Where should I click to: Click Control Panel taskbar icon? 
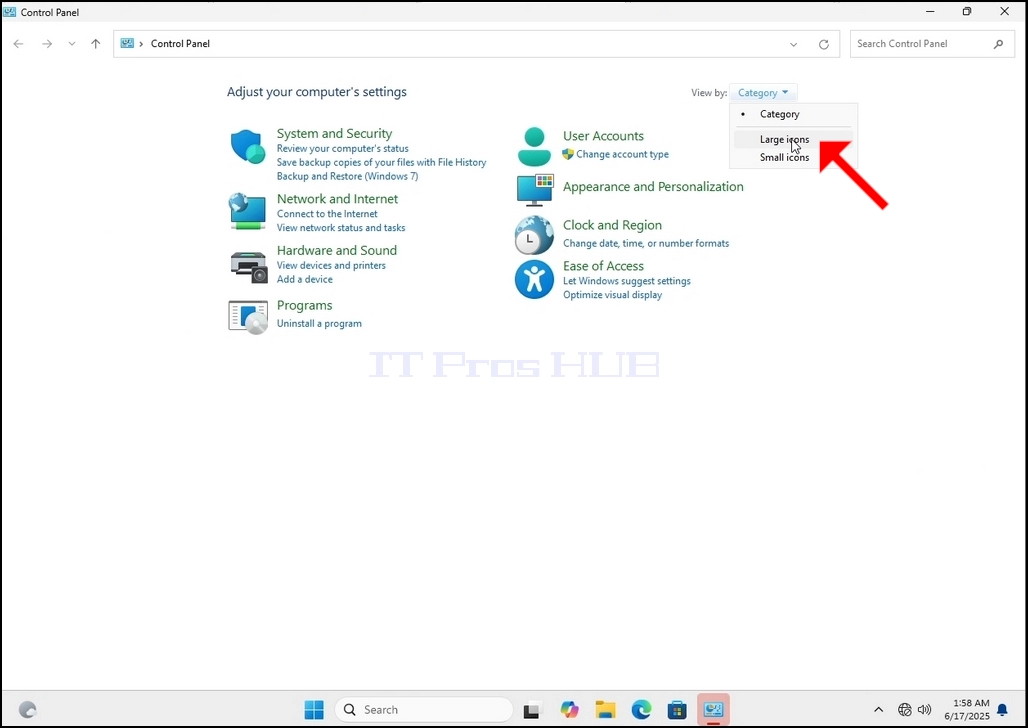(x=713, y=710)
